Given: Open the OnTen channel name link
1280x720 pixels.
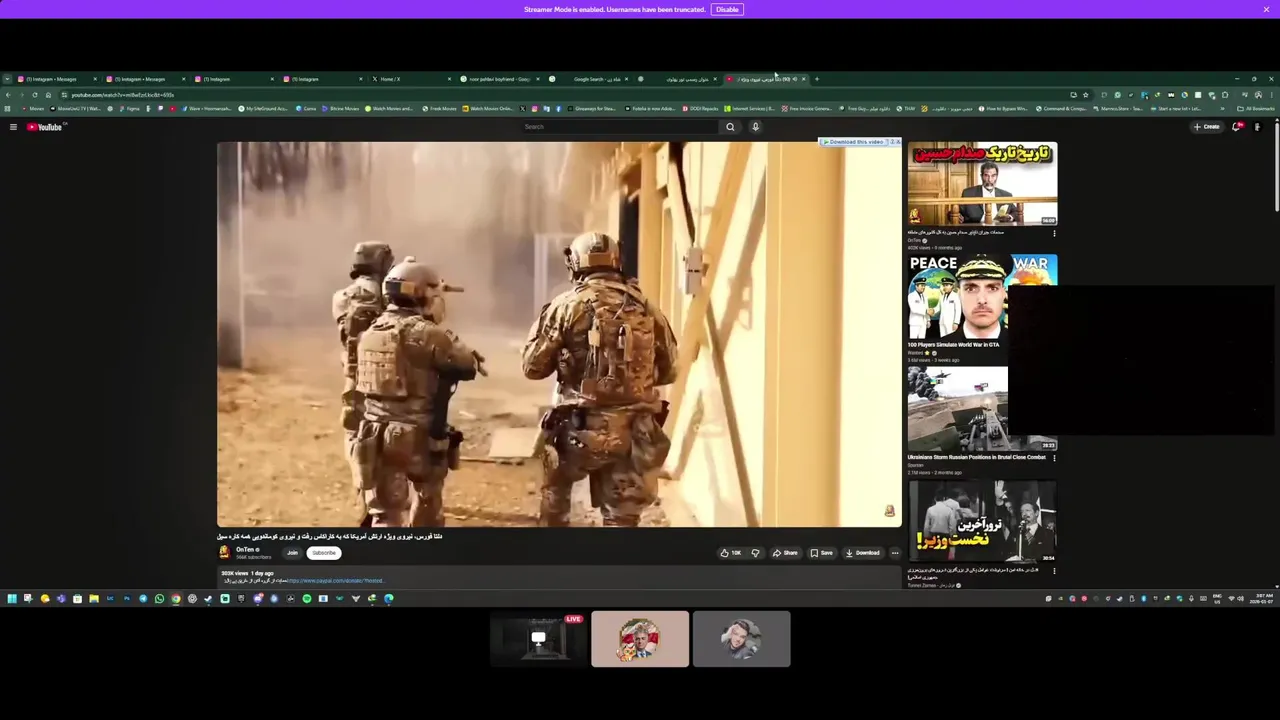Looking at the screenshot, I should [246, 549].
